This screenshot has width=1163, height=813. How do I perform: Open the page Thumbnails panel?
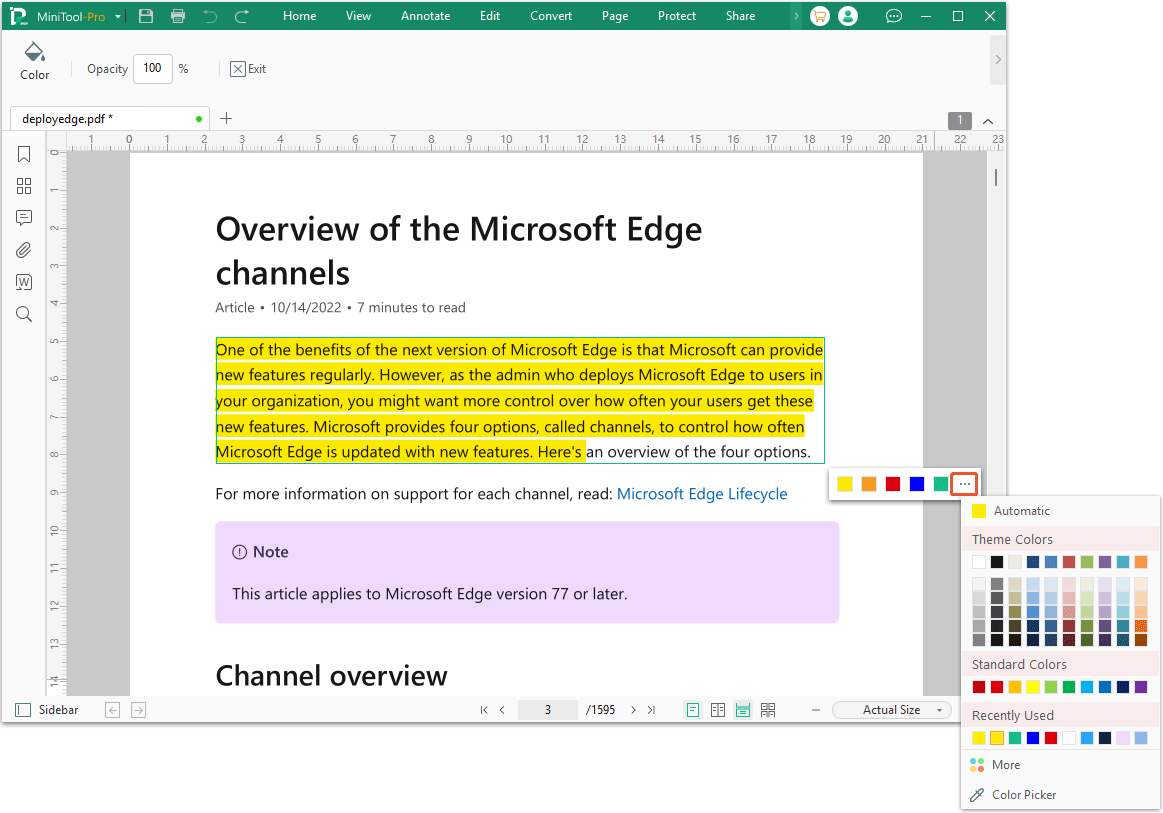point(23,186)
